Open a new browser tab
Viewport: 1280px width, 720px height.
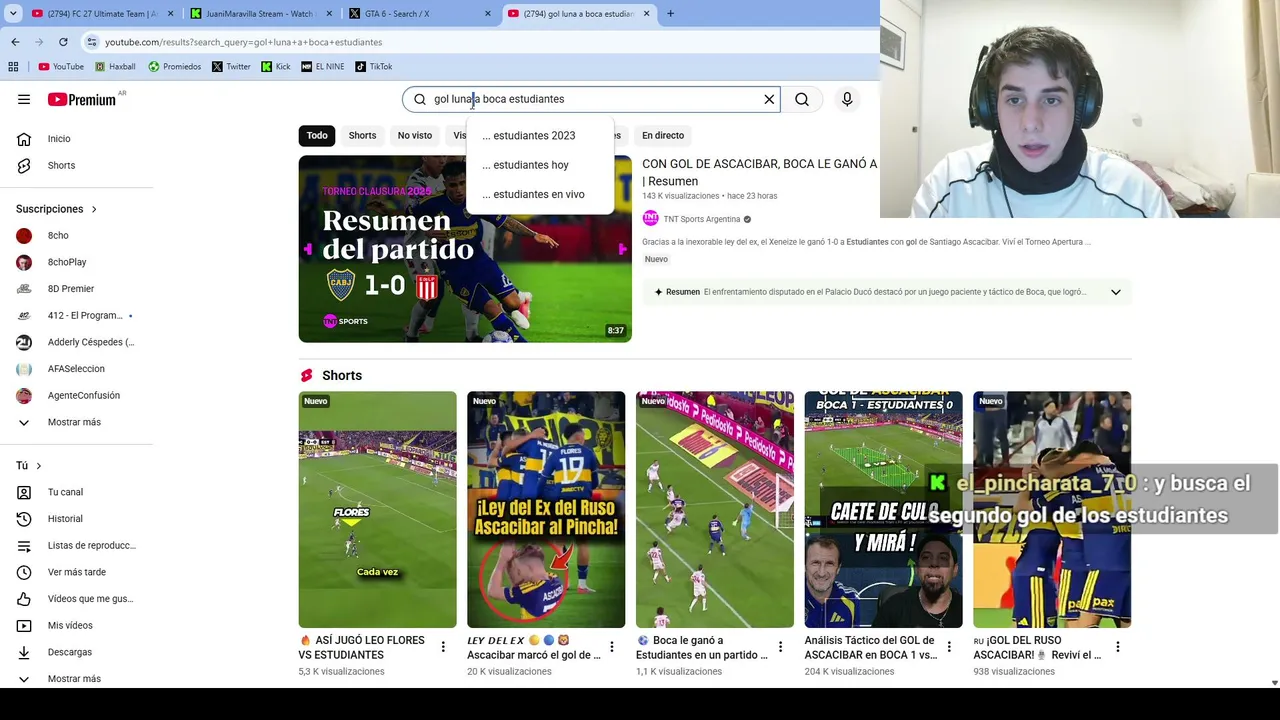pos(670,14)
